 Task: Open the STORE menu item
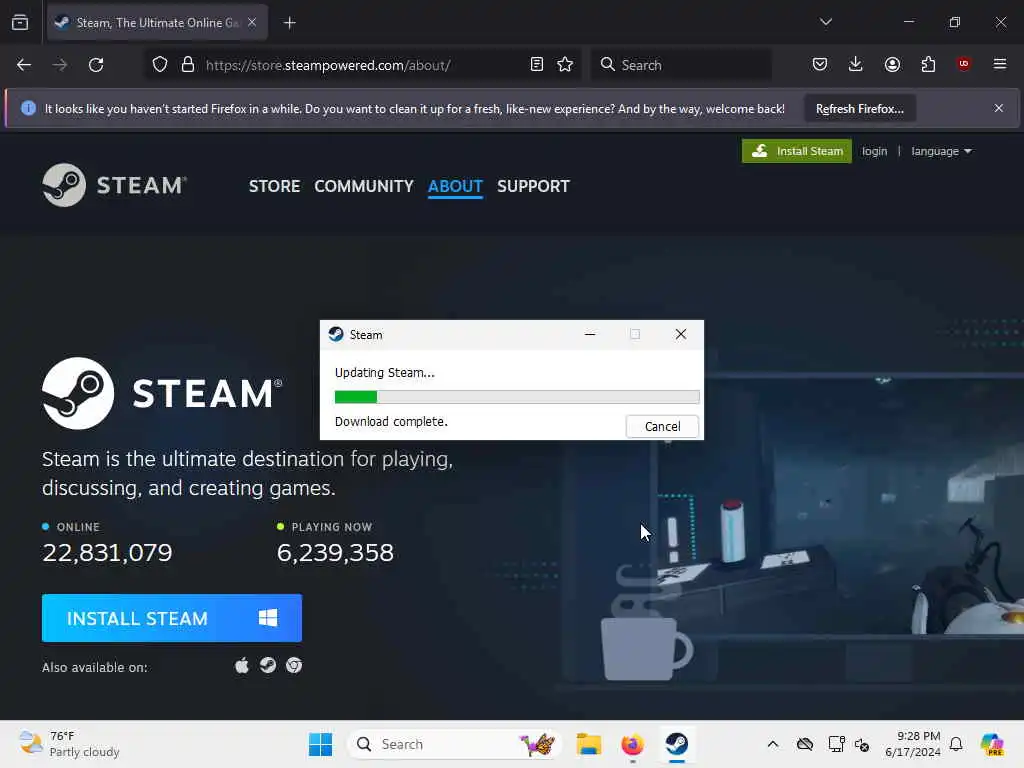(274, 186)
